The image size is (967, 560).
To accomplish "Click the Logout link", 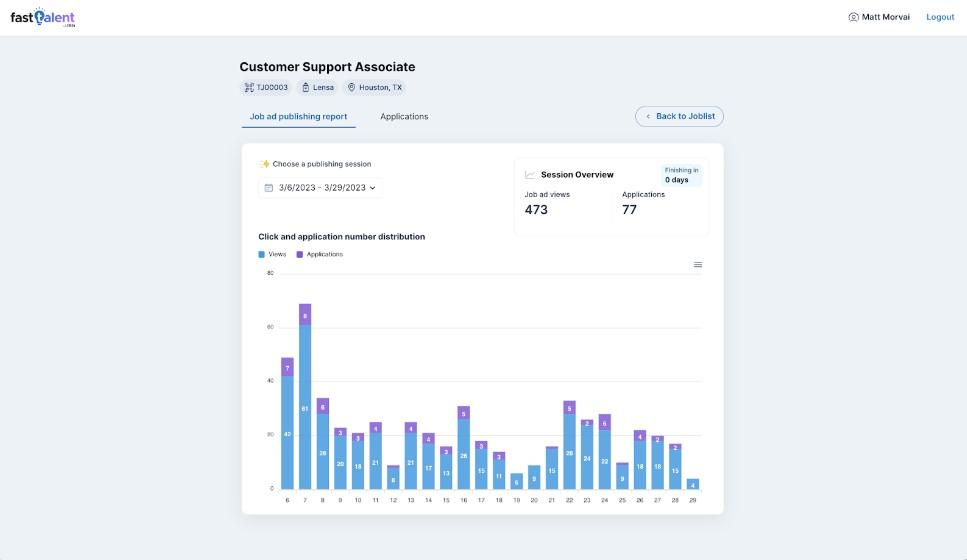I will (940, 17).
